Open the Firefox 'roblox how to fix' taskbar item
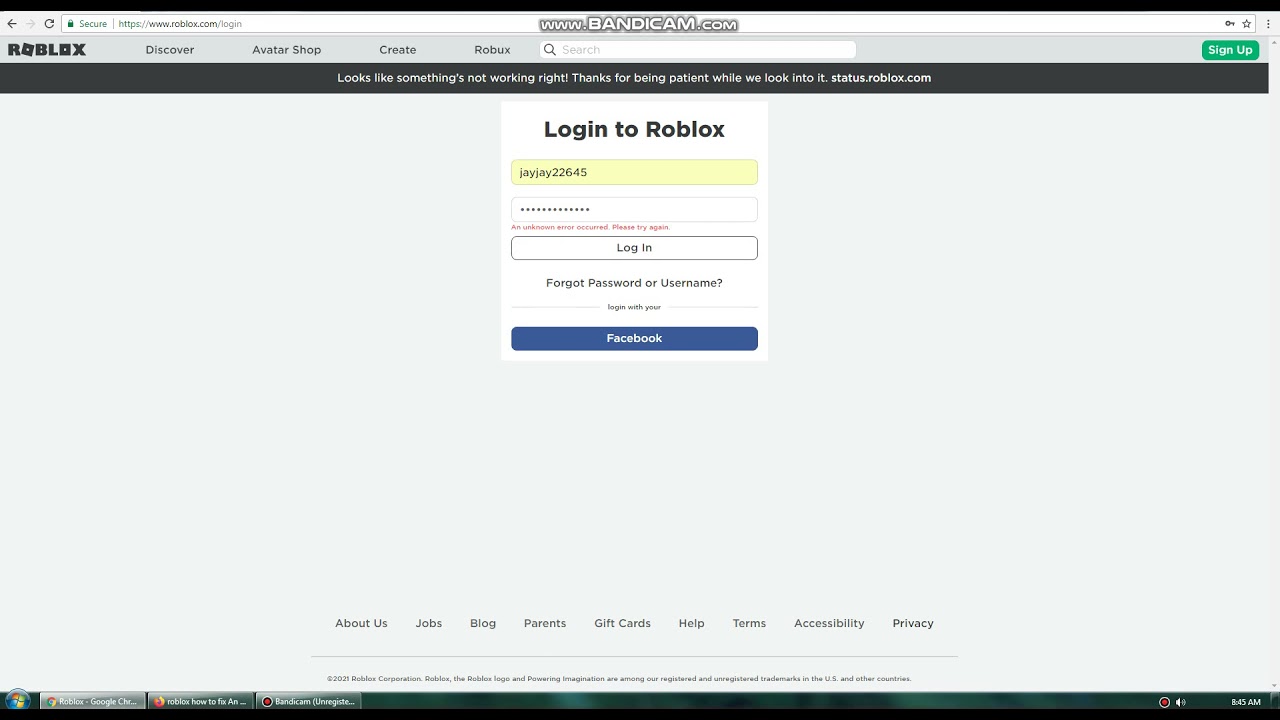The width and height of the screenshot is (1280, 720). pyautogui.click(x=200, y=701)
